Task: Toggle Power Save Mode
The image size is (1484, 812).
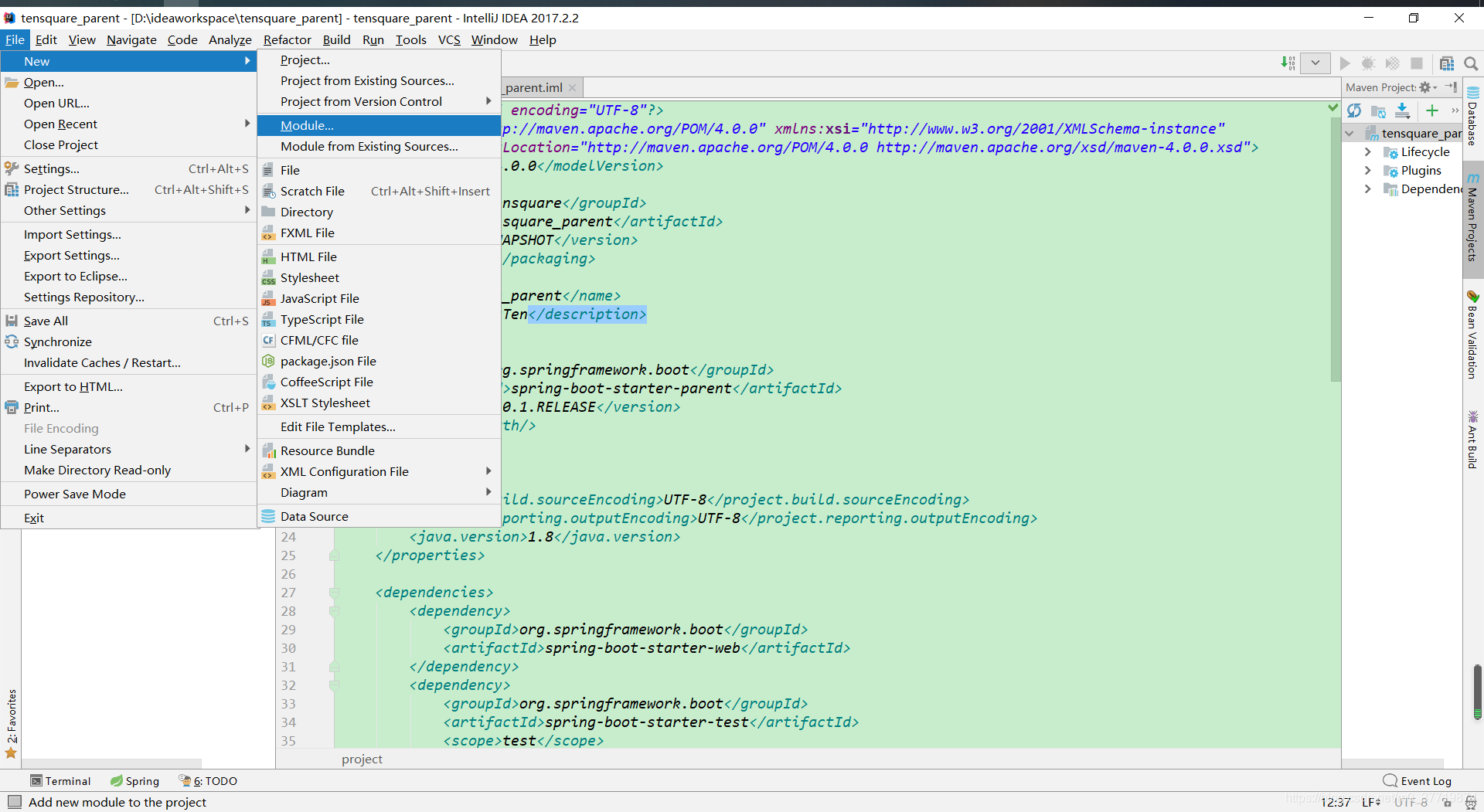Action: point(128,494)
